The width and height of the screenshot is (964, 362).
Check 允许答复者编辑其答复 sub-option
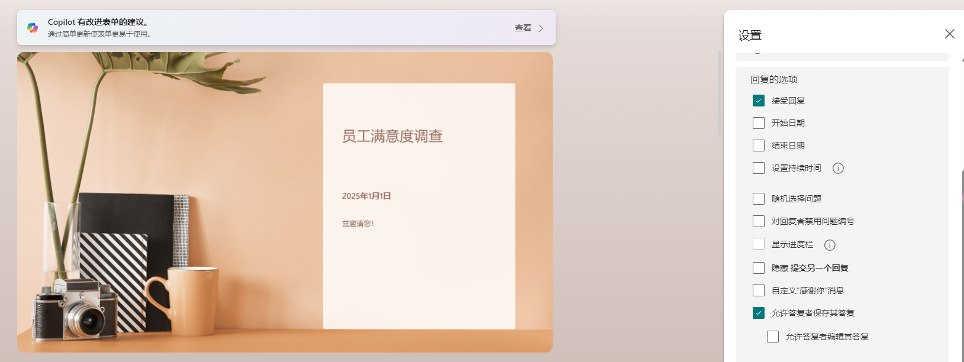[x=773, y=336]
